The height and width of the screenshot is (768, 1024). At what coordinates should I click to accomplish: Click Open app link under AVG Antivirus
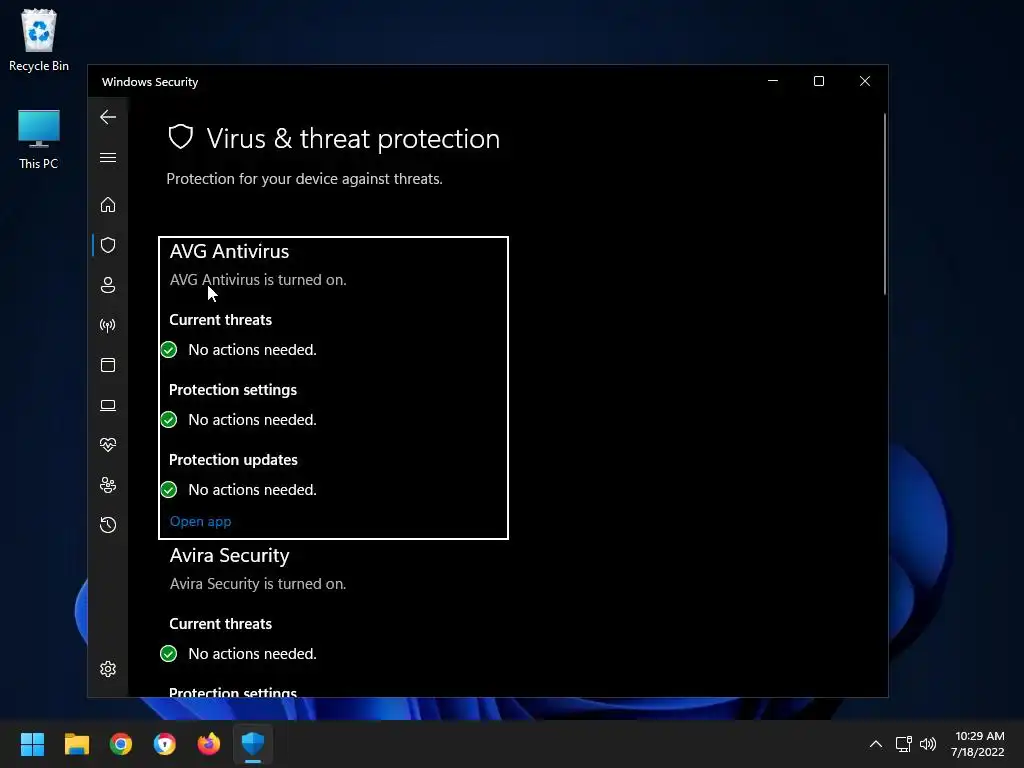(200, 522)
